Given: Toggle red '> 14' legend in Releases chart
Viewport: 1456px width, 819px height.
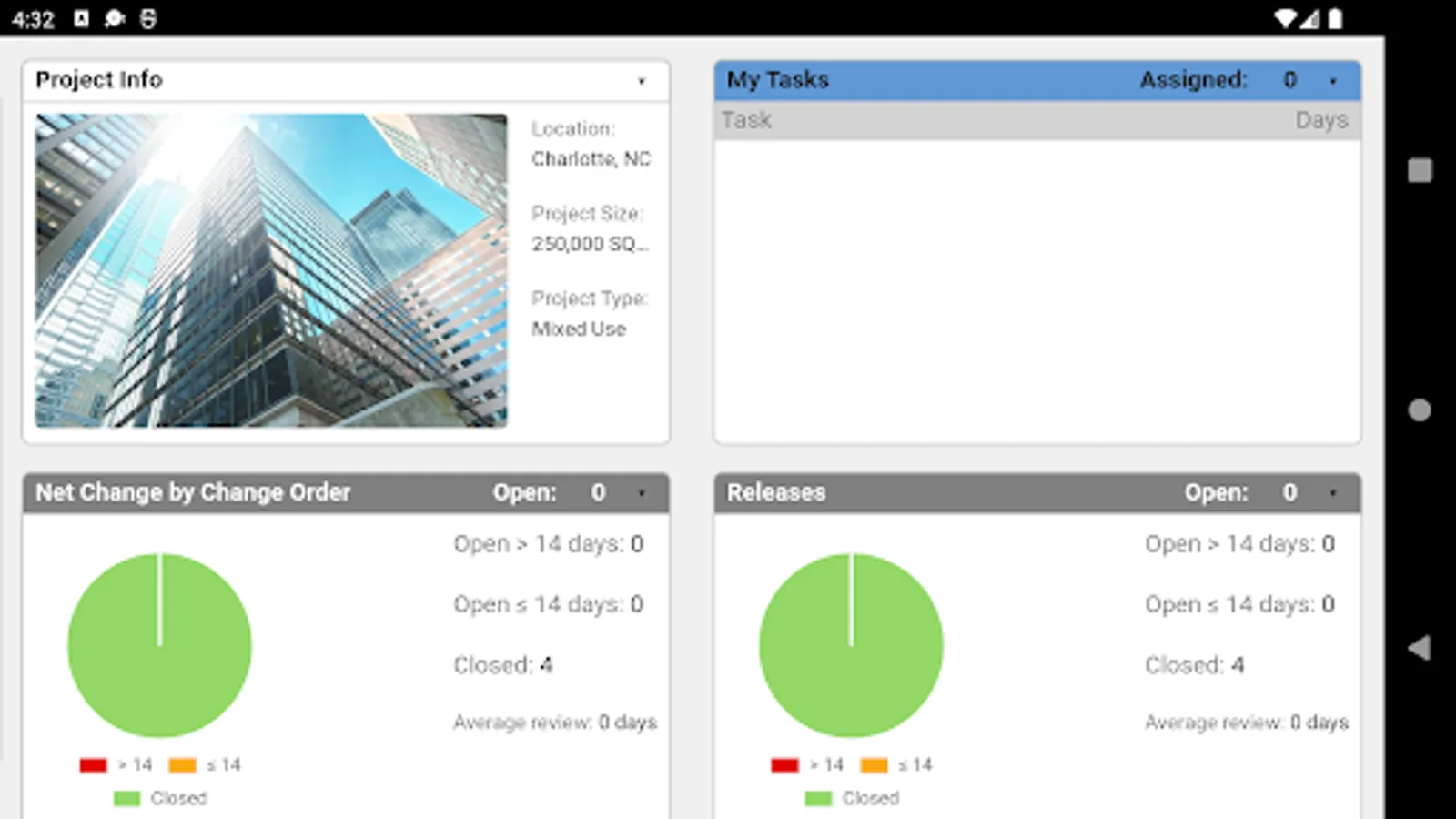Looking at the screenshot, I should pyautogui.click(x=807, y=765).
